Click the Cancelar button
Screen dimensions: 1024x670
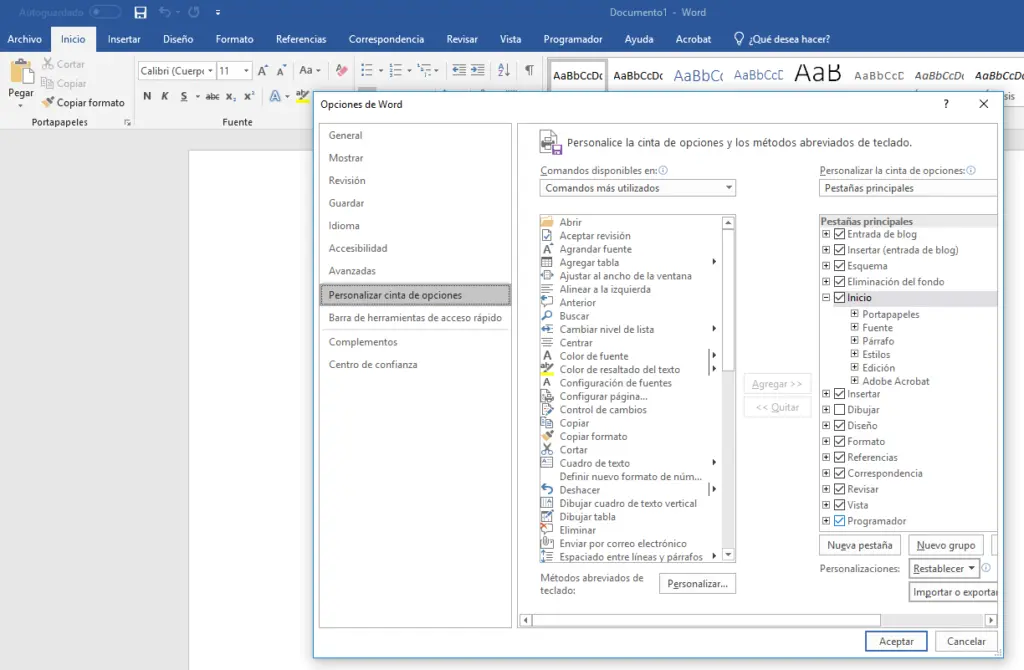click(966, 641)
